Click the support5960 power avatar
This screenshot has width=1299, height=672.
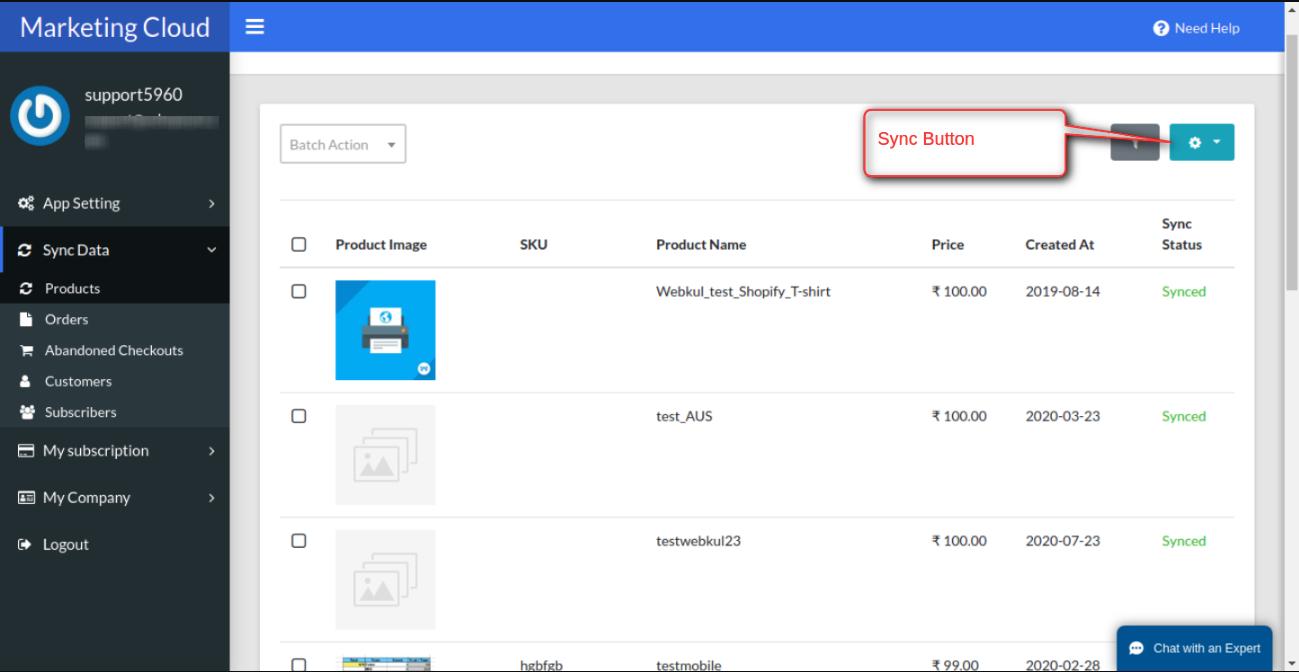[x=41, y=117]
